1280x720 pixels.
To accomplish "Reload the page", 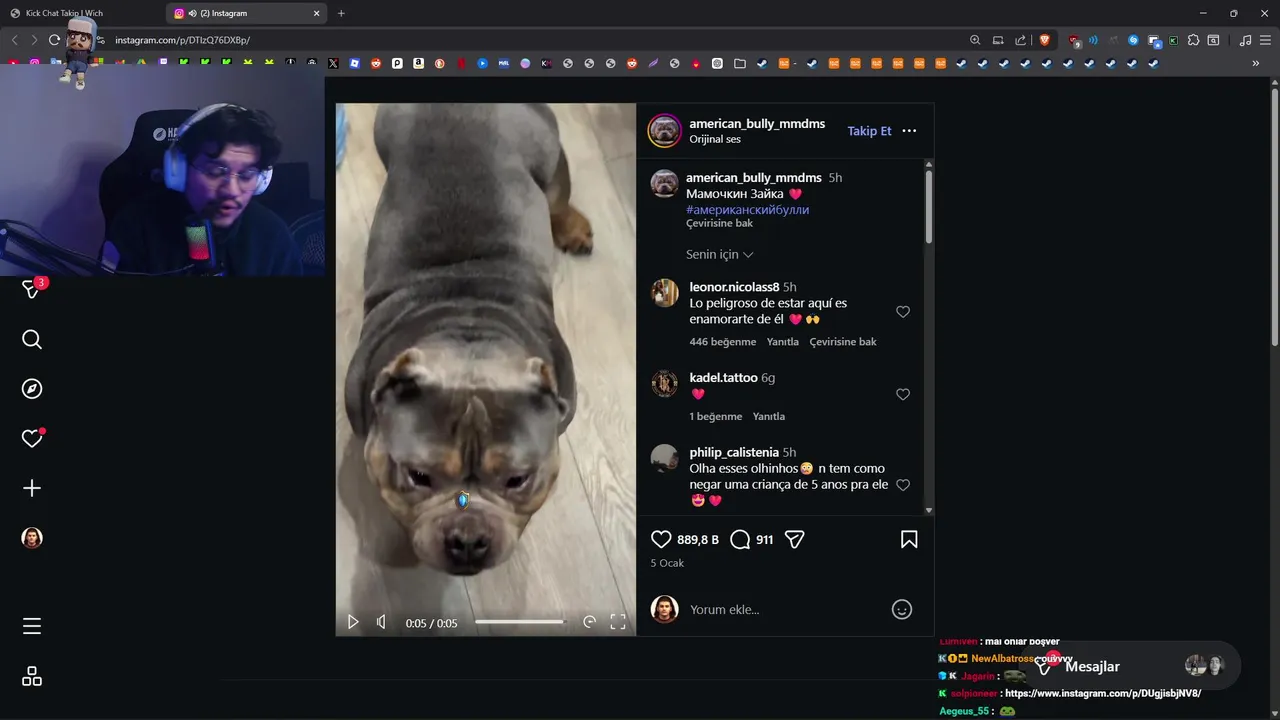I will (54, 40).
